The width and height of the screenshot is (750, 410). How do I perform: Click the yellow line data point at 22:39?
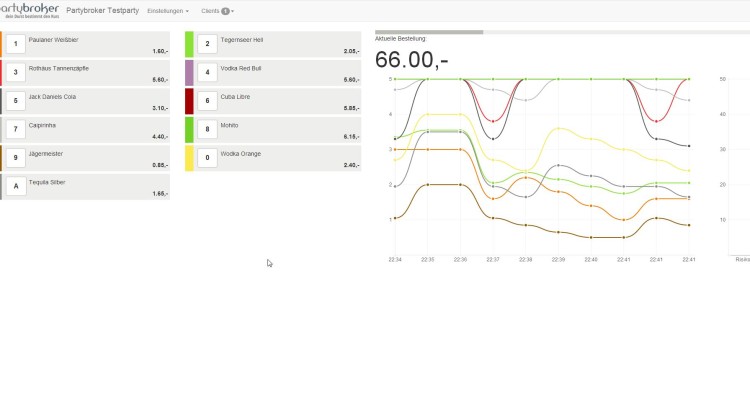coord(558,128)
